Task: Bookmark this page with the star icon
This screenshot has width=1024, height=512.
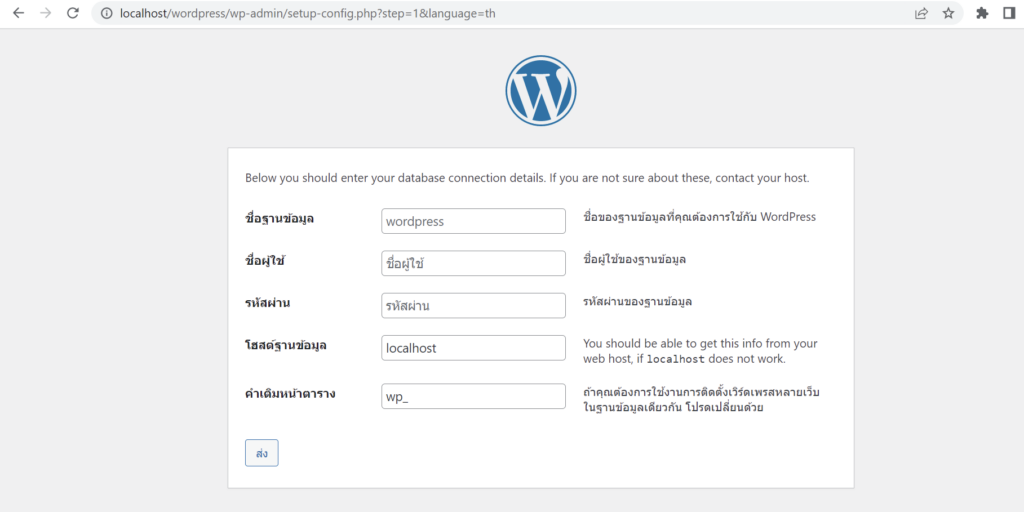Action: [948, 13]
